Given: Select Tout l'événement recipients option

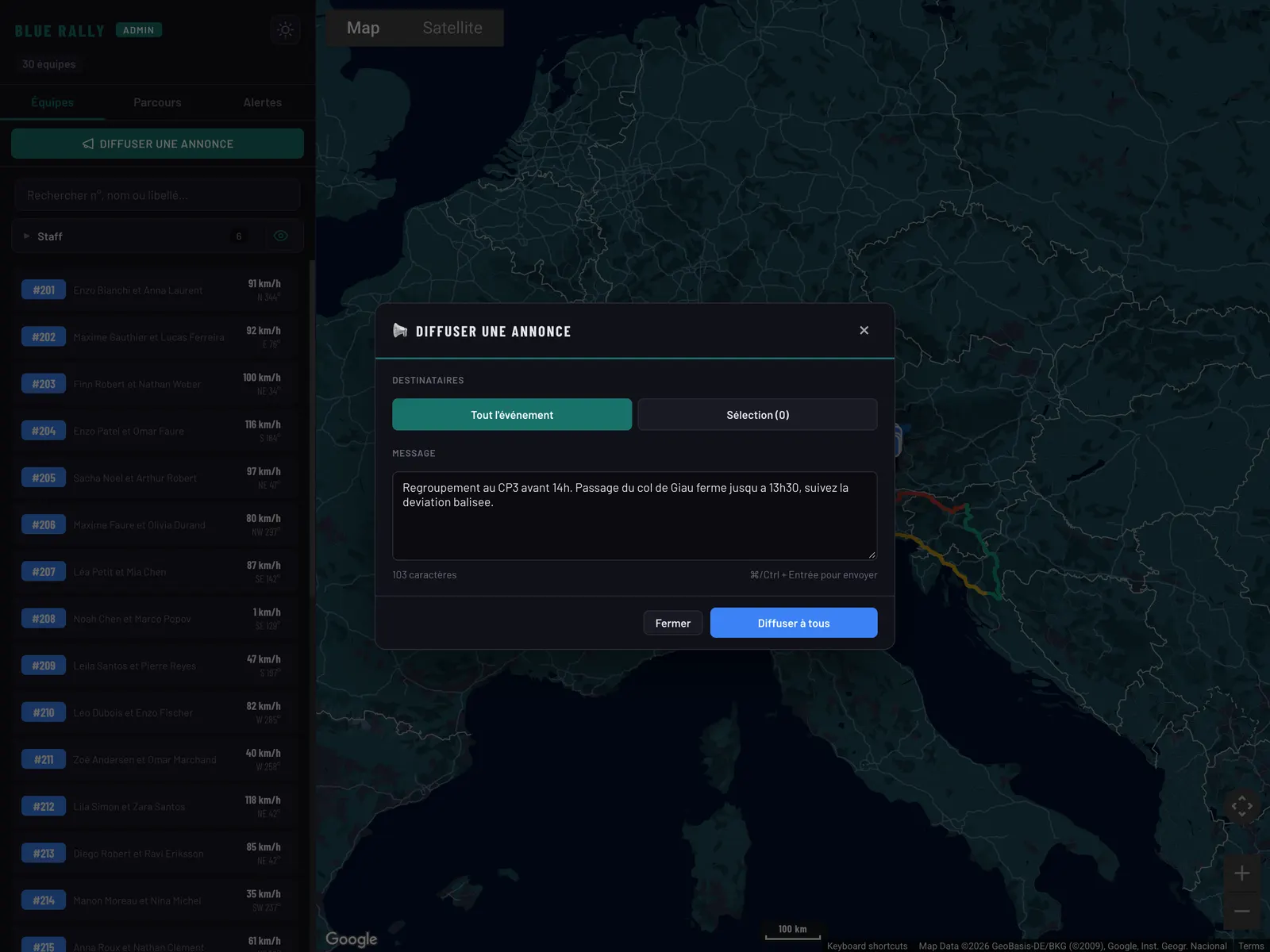Looking at the screenshot, I should [x=512, y=415].
